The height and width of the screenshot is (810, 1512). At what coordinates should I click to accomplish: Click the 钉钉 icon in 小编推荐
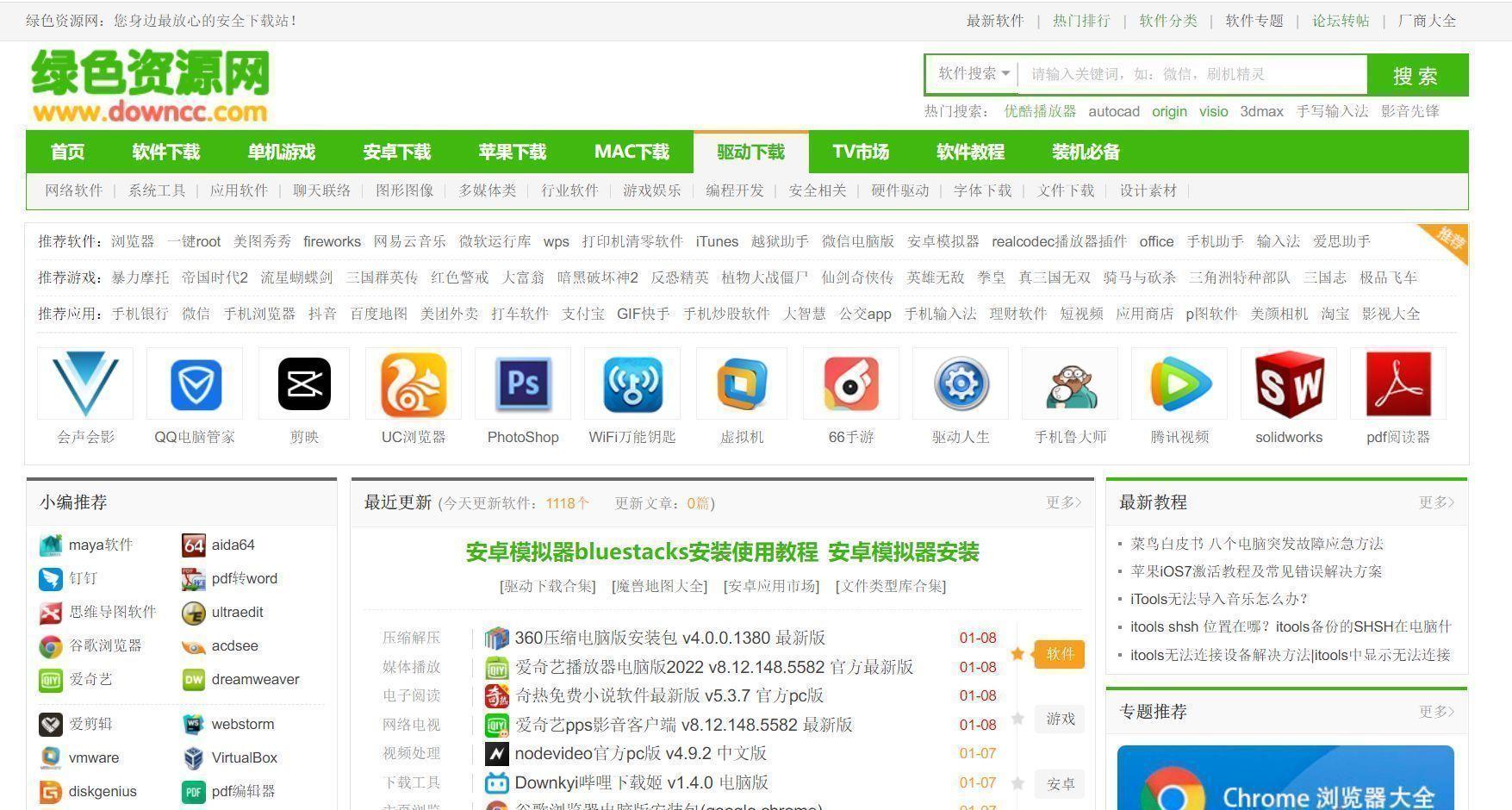pyautogui.click(x=51, y=579)
